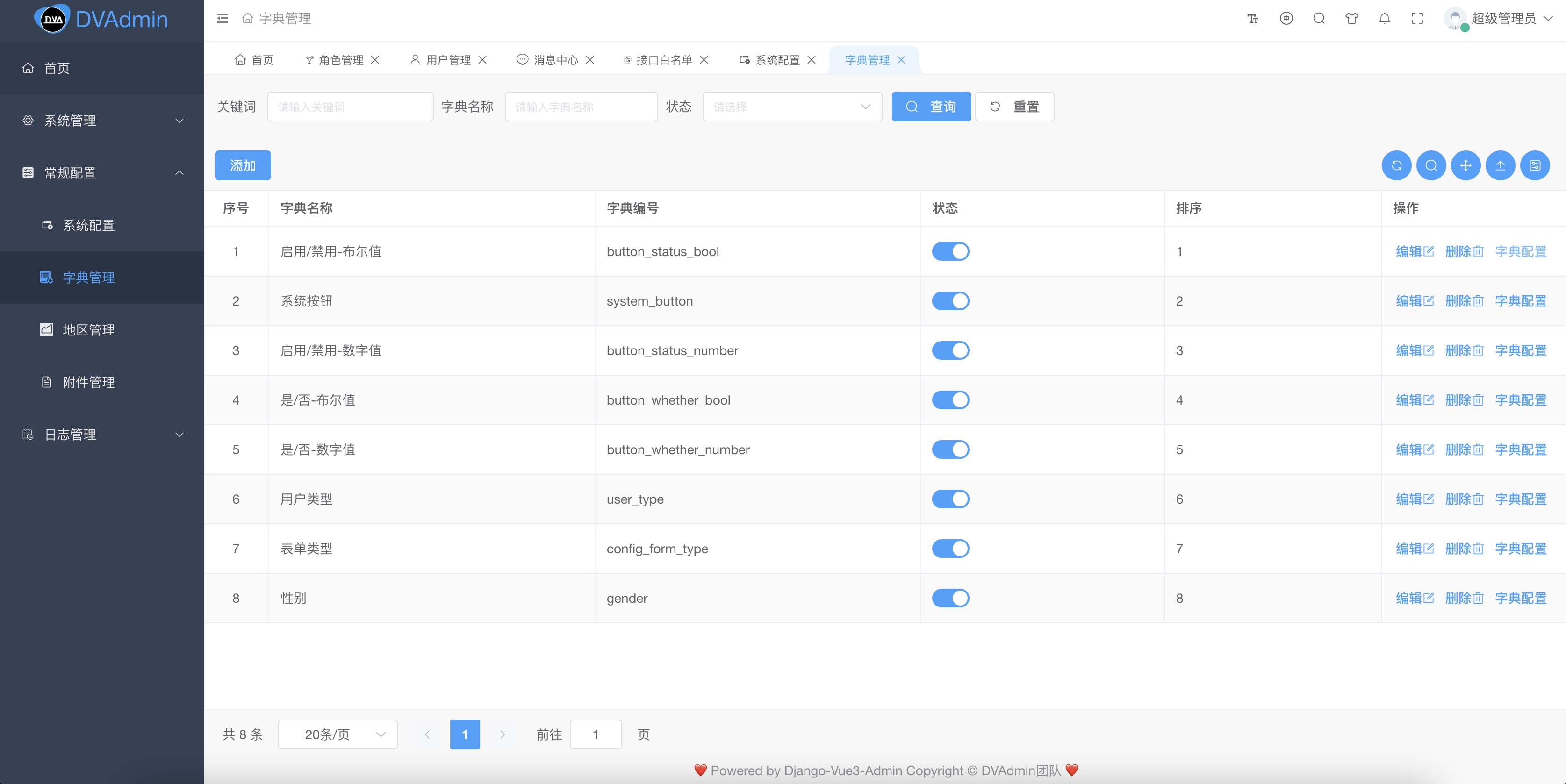
Task: Open 地区管理 in the sidebar
Action: [x=89, y=330]
